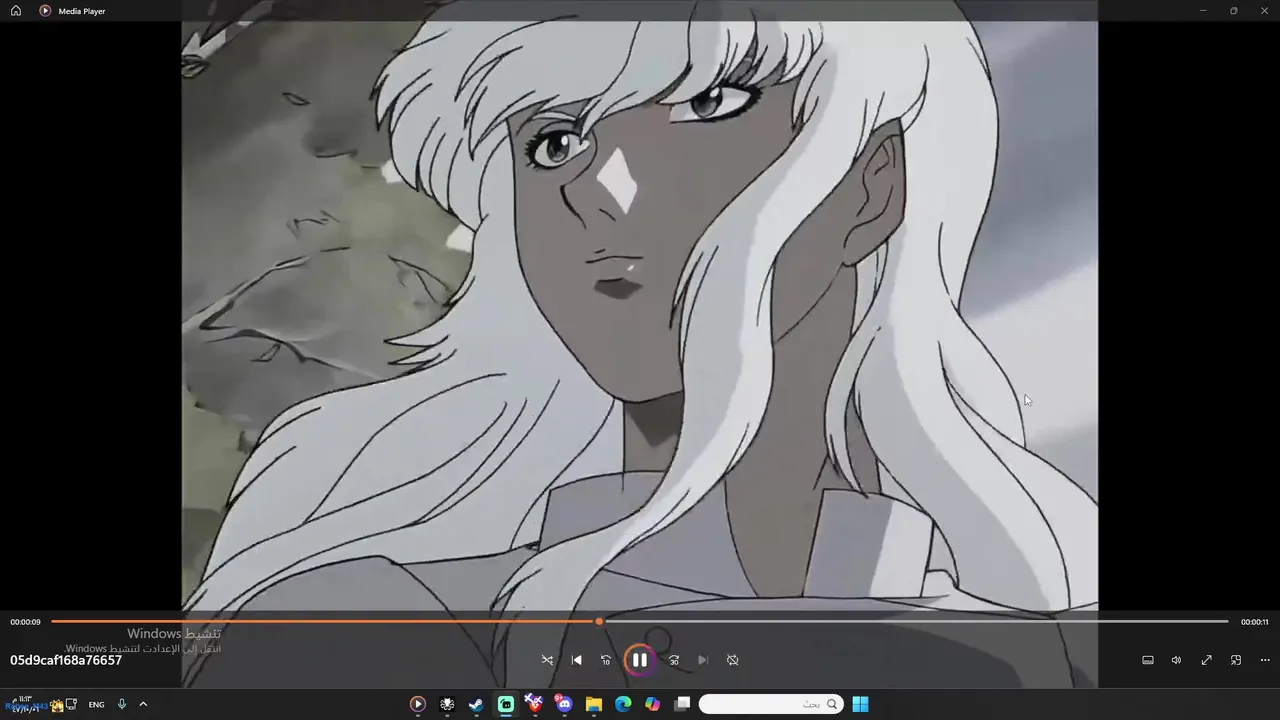This screenshot has width=1280, height=720.
Task: Open volume control
Action: [x=1177, y=660]
